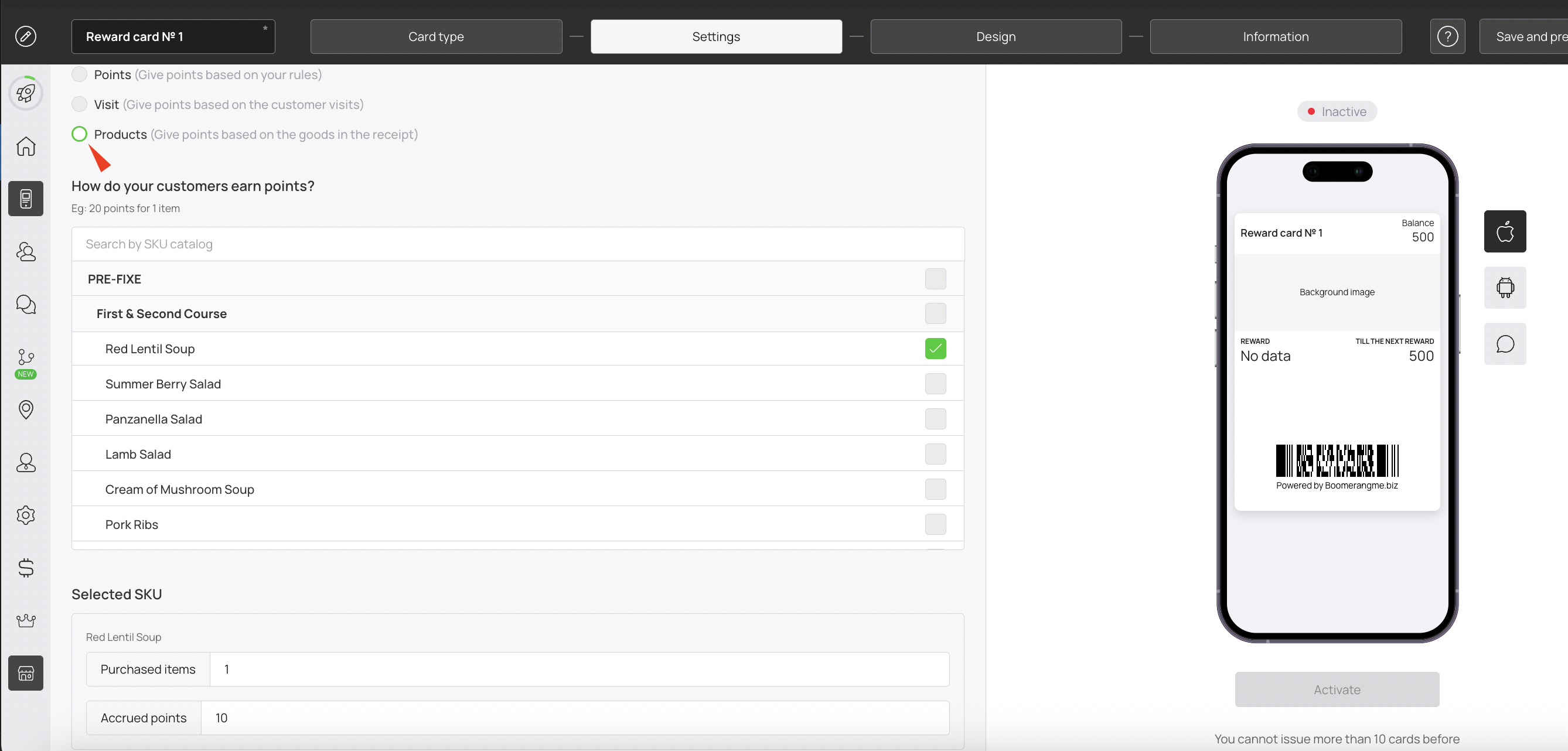1568x751 pixels.
Task: Open the settings gear in sidebar
Action: pos(26,515)
